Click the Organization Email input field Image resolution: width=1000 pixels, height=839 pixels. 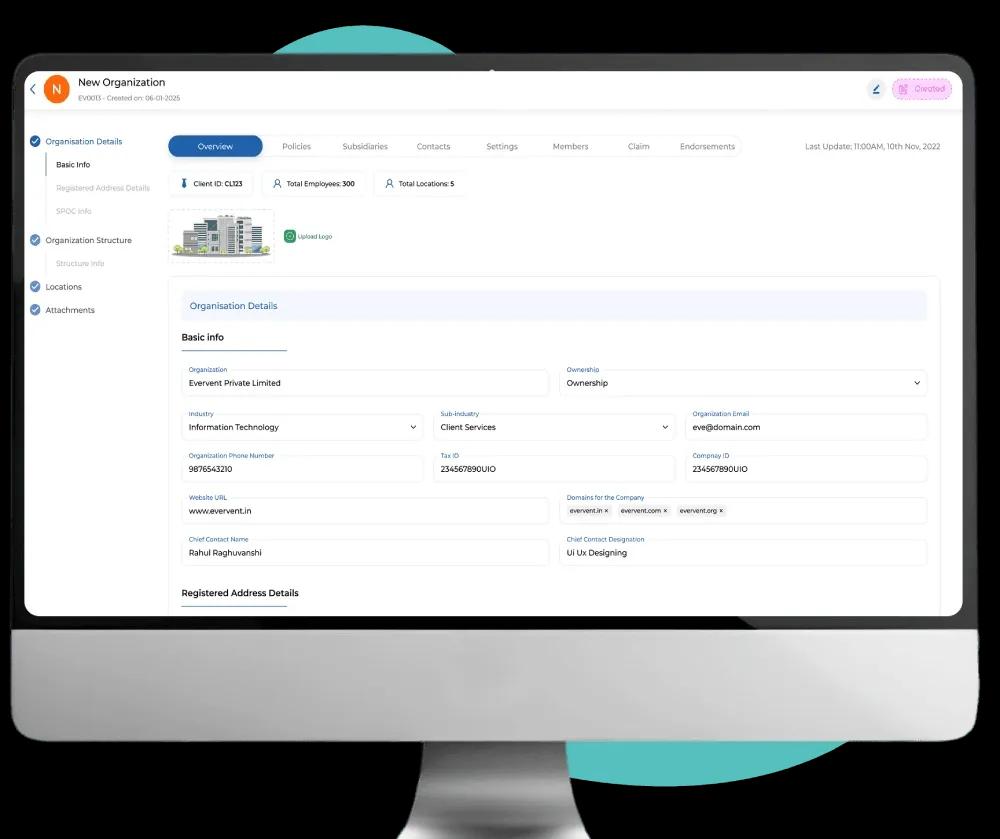808,427
